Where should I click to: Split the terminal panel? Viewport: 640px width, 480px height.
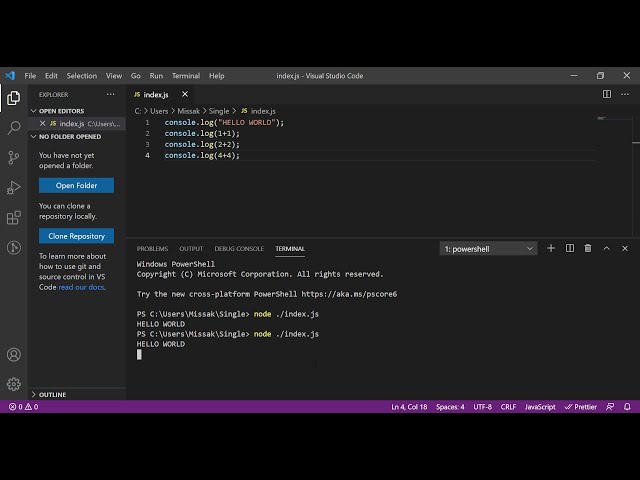coord(570,248)
